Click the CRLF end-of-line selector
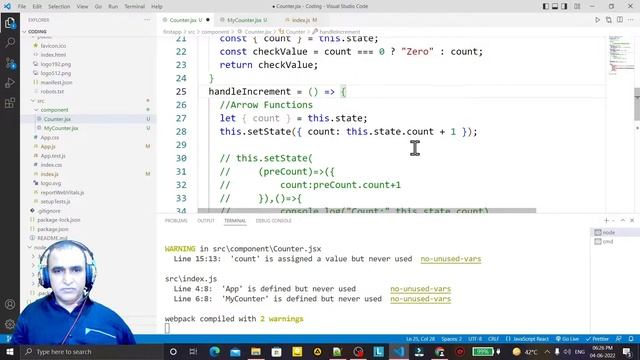Viewport: 640px width, 360px height. pos(493,339)
